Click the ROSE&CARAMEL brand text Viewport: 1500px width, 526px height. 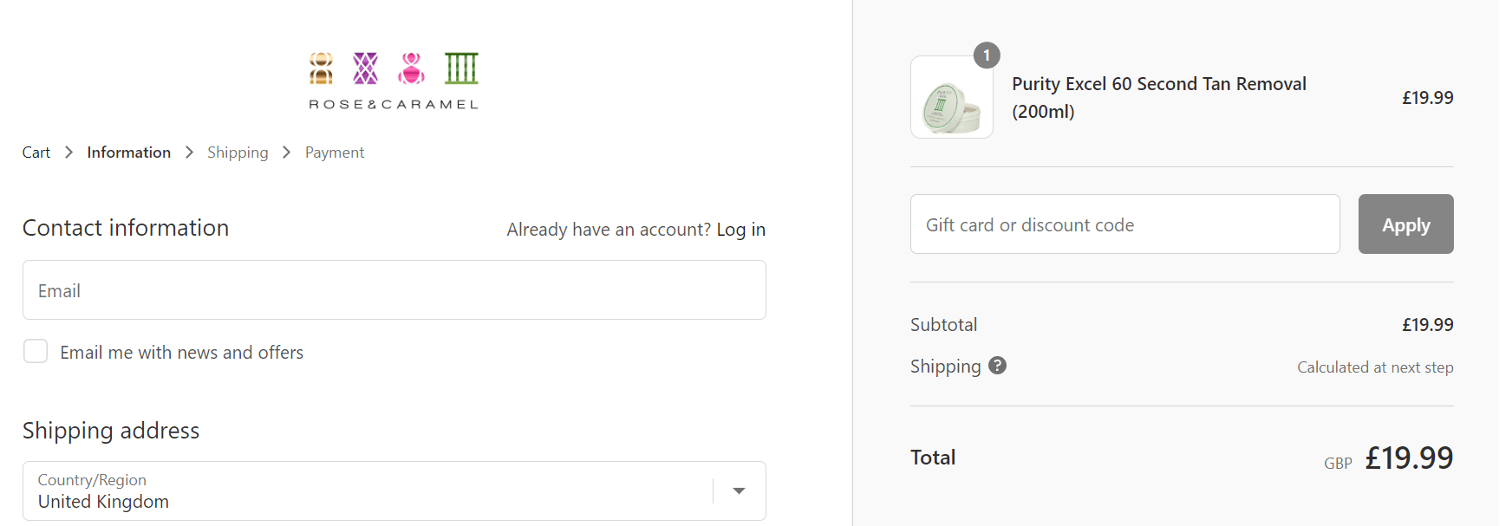point(393,104)
